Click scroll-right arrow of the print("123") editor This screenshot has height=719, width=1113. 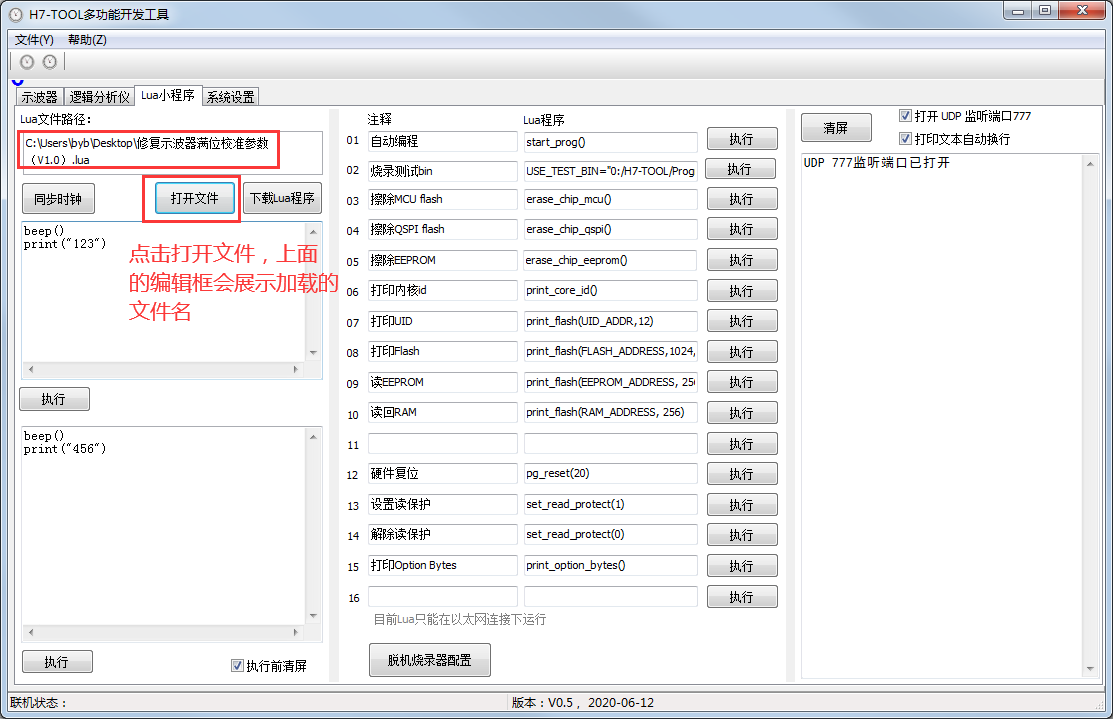296,369
